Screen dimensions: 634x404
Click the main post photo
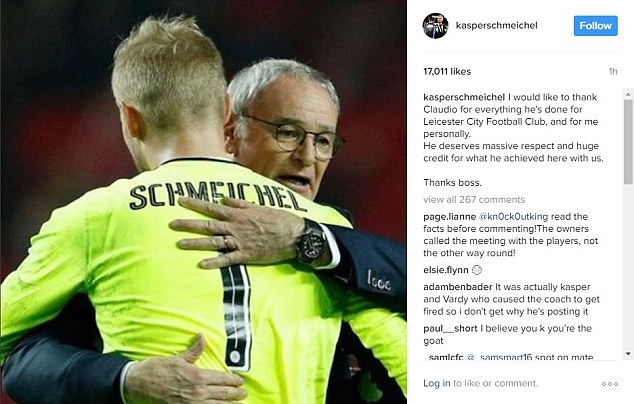(x=203, y=202)
